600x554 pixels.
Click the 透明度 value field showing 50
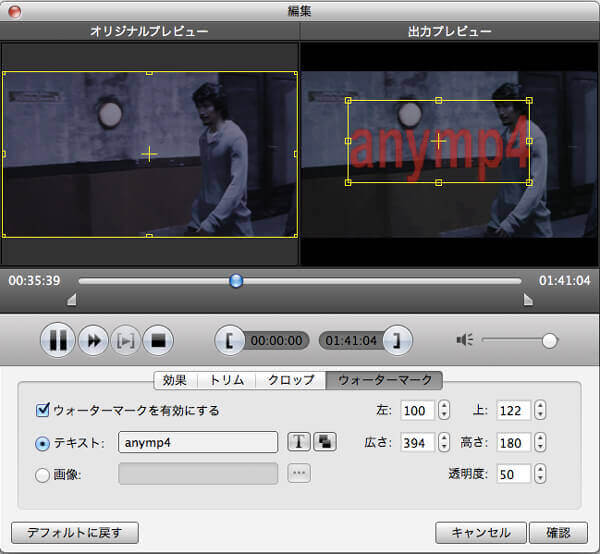[514, 474]
